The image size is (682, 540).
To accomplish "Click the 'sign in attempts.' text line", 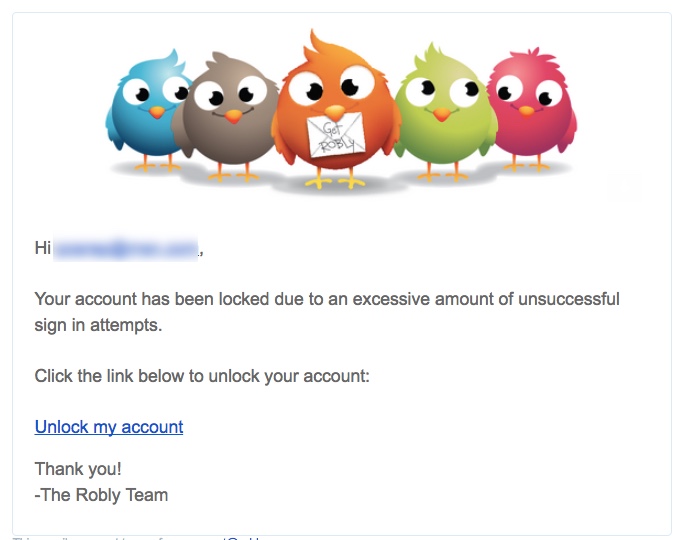I will (x=98, y=325).
